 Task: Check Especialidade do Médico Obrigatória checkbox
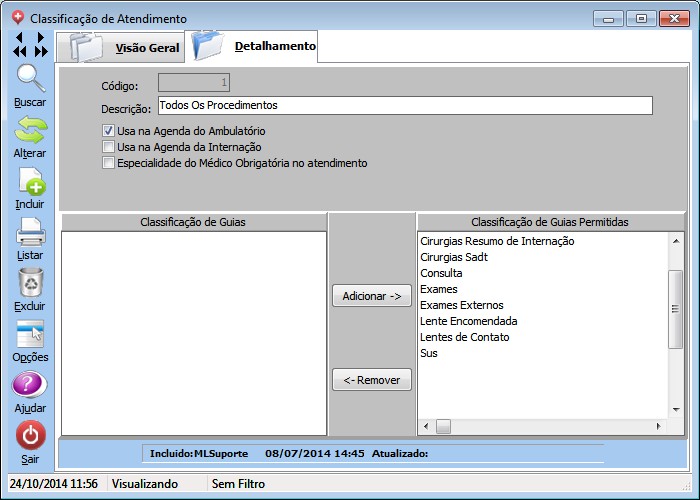point(109,163)
